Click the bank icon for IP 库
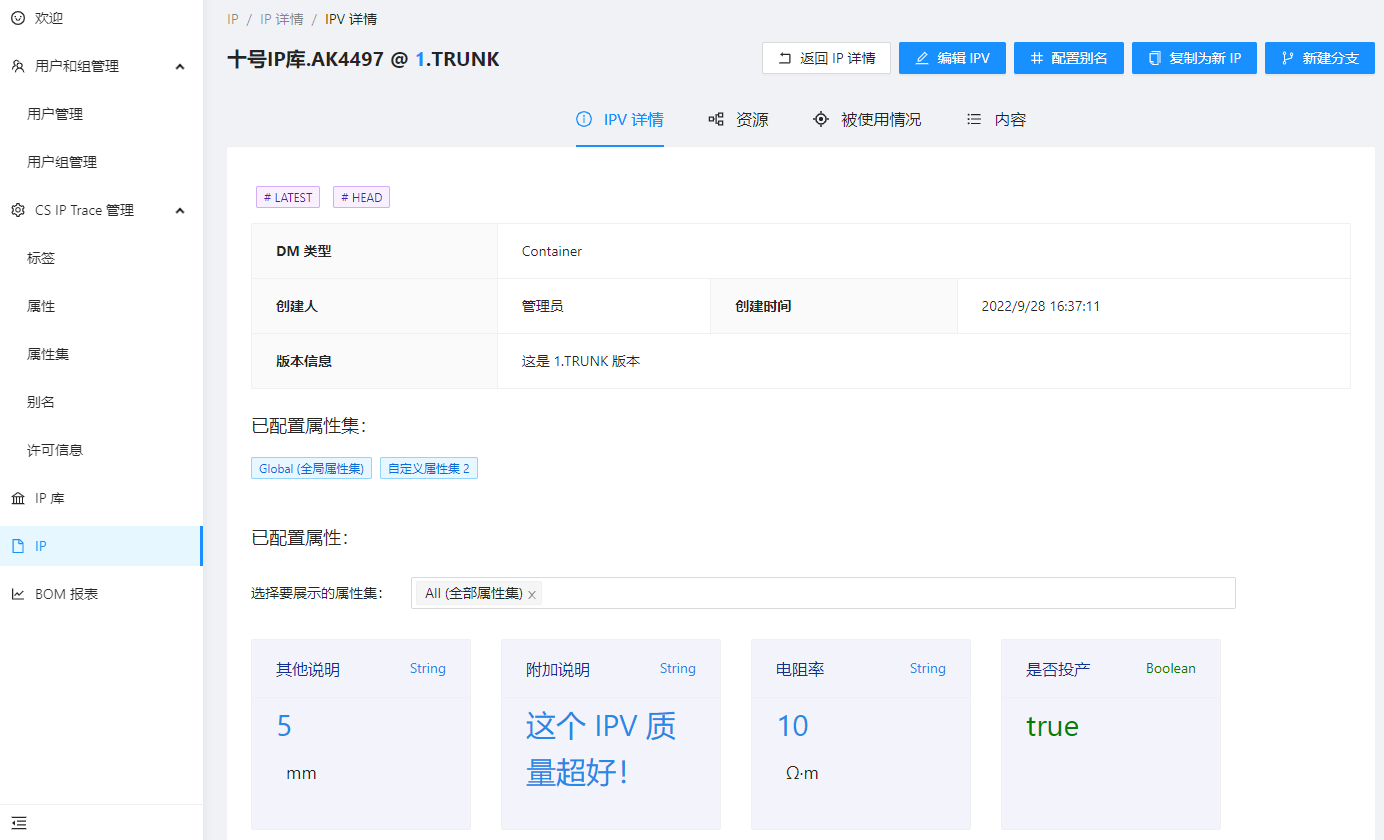This screenshot has width=1384, height=840. tap(18, 498)
